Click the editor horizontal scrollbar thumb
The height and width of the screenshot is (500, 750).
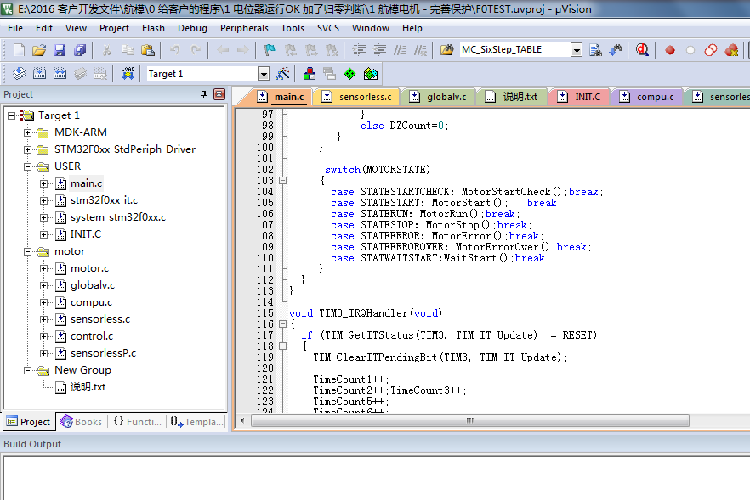470,421
